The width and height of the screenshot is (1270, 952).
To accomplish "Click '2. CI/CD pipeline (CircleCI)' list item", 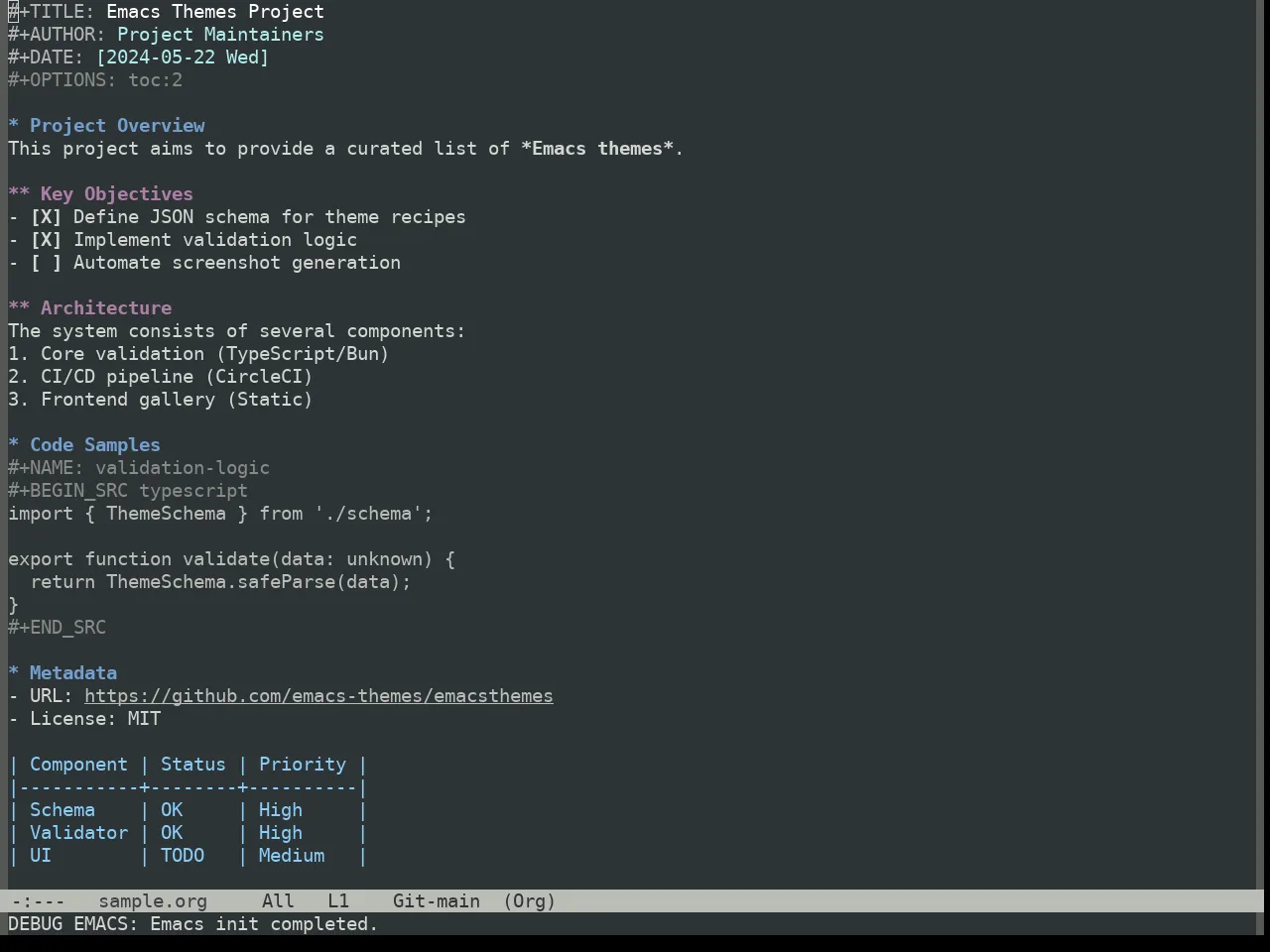I will [x=161, y=377].
